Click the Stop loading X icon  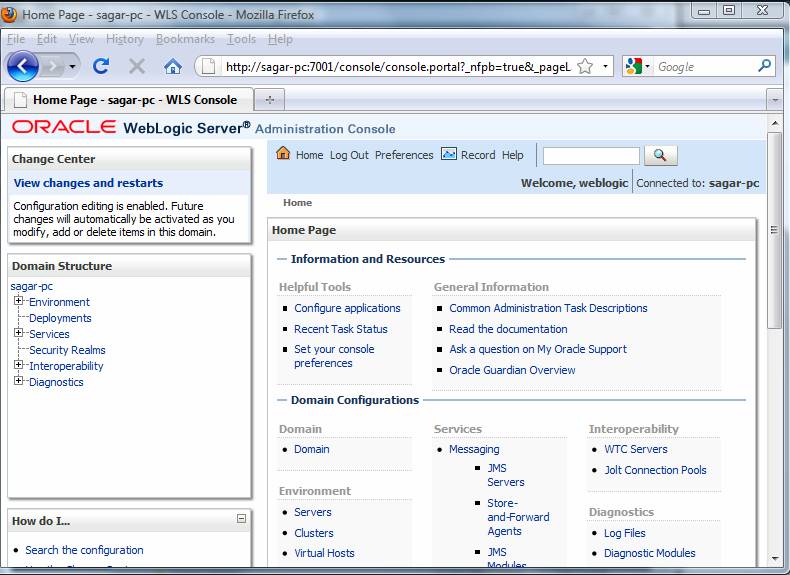click(137, 66)
